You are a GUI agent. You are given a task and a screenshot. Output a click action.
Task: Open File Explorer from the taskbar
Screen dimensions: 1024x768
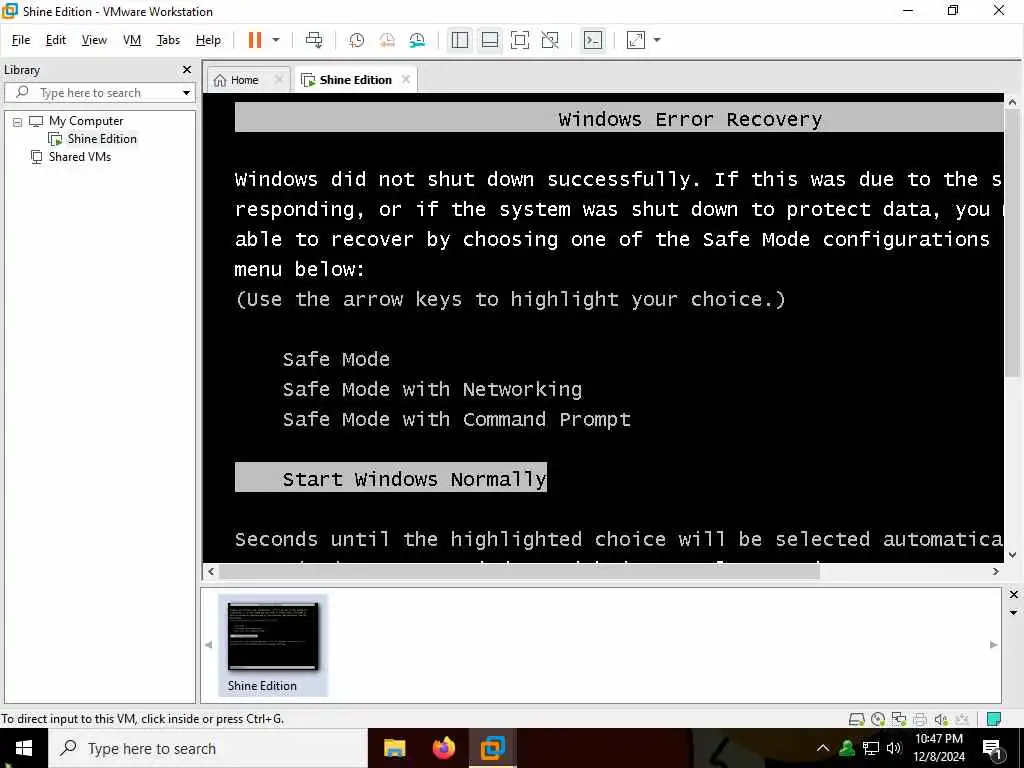(x=394, y=748)
